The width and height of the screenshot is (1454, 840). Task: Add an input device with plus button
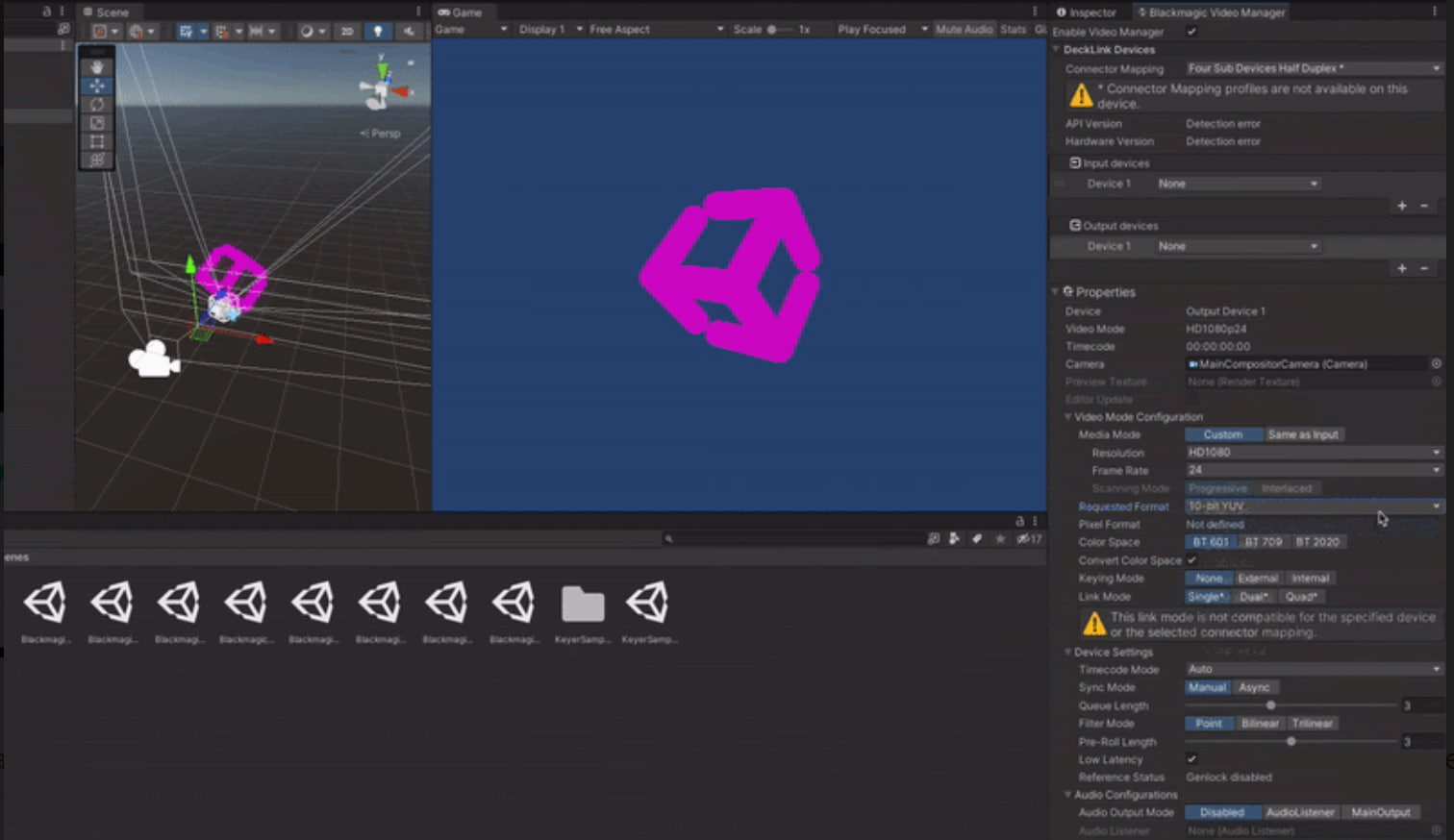point(1402,206)
